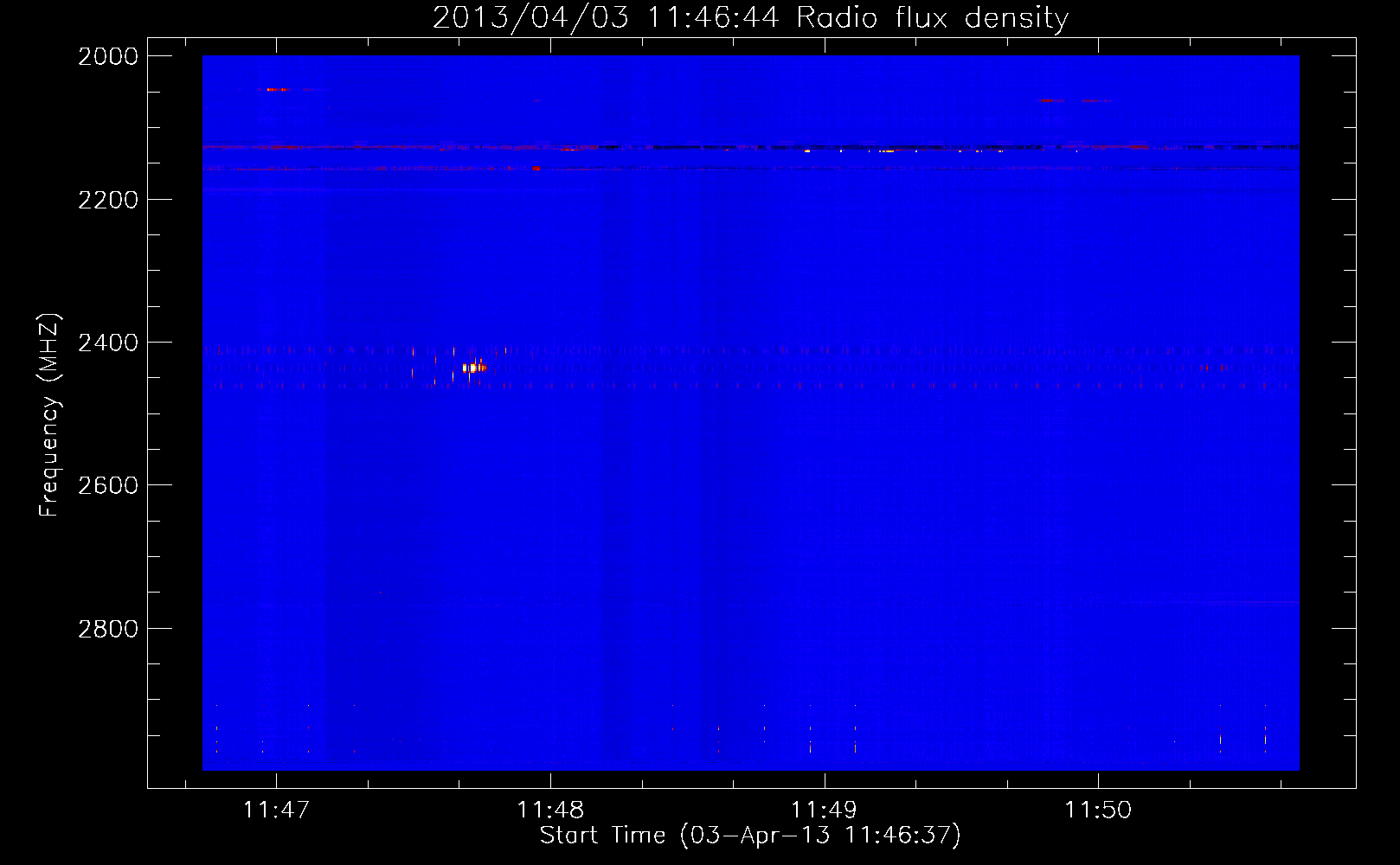1400x865 pixels.
Task: Click the 2200 frequency tick label
Action: (108, 200)
